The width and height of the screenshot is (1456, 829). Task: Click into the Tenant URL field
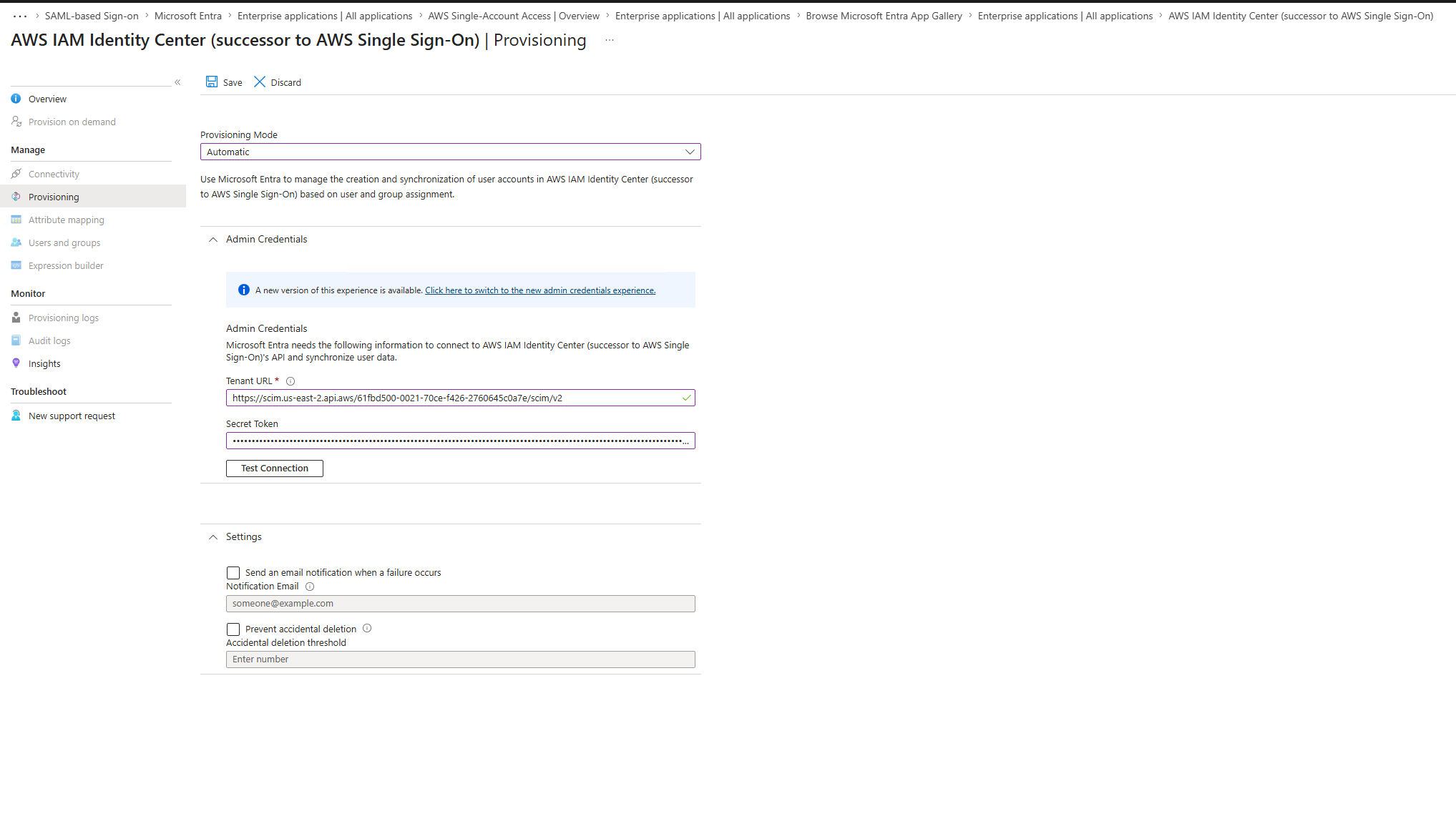461,398
